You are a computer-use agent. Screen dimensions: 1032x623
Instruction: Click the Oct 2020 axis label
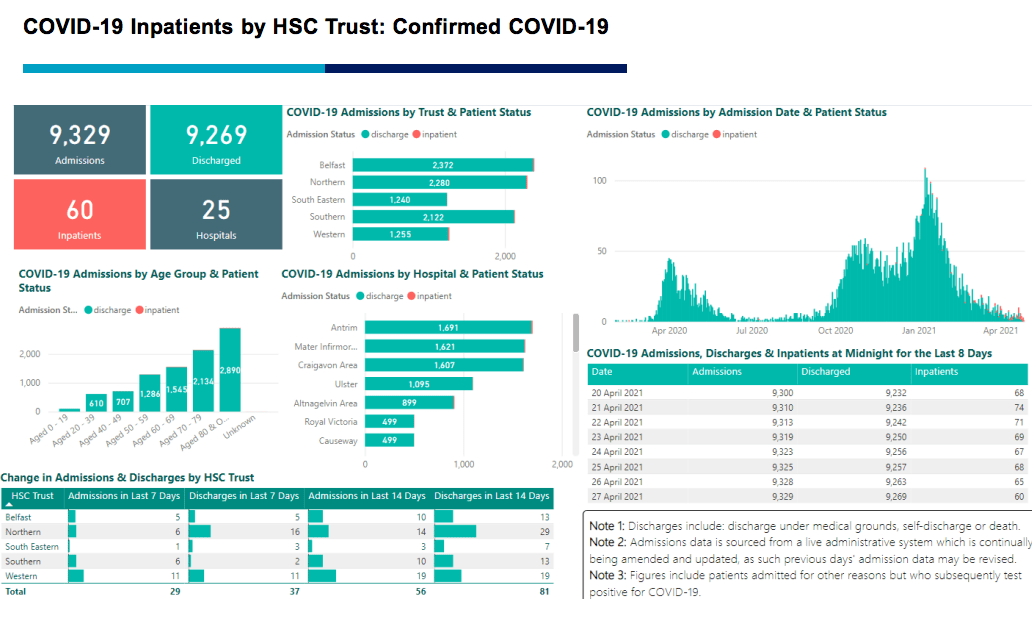pos(835,331)
